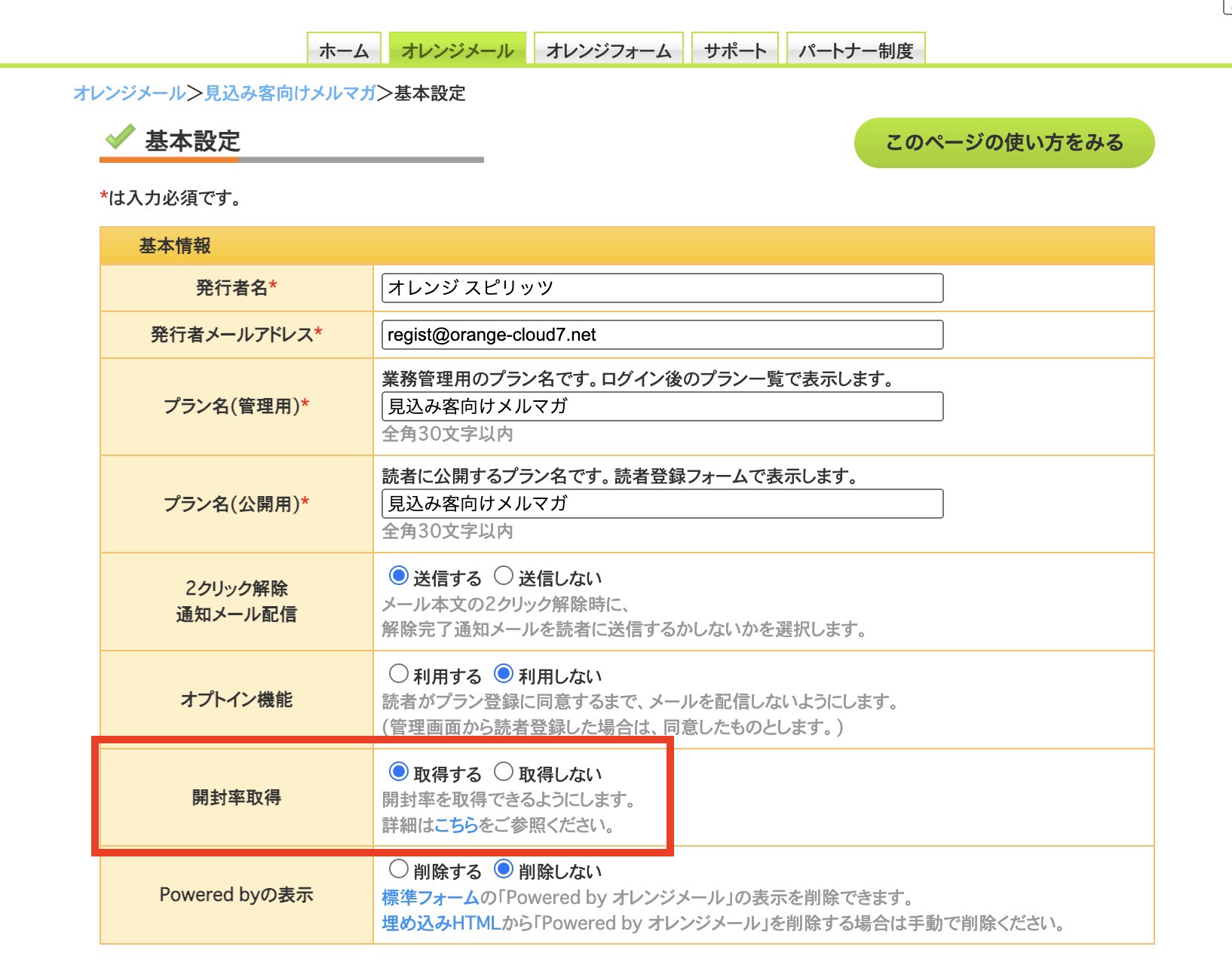Focus the 発行者メールアドレス input field
The height and width of the screenshot is (965, 1232).
tap(662, 335)
